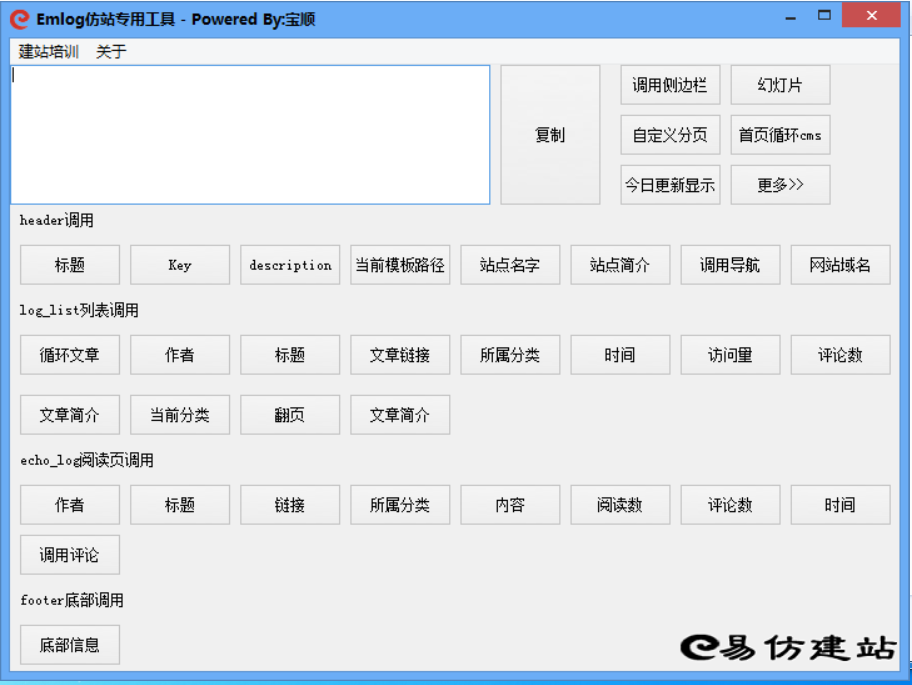Screen dimensions: 912x685
Task: Click 文章简介 button directly below 文章链接
Action: 400,415
